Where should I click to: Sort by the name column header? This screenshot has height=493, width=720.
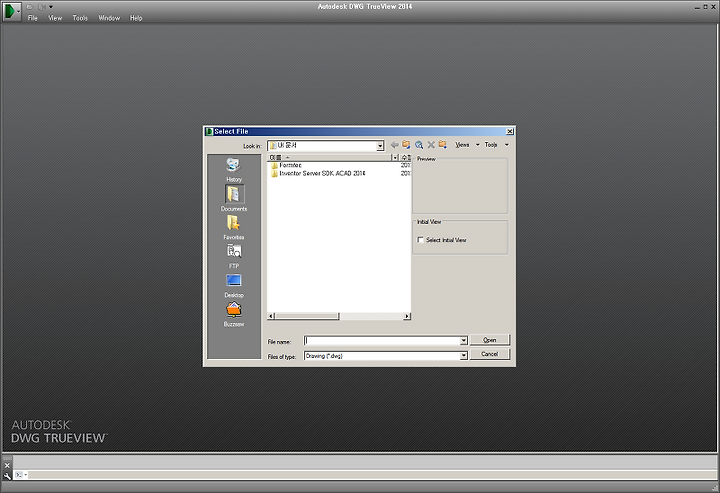pos(329,157)
